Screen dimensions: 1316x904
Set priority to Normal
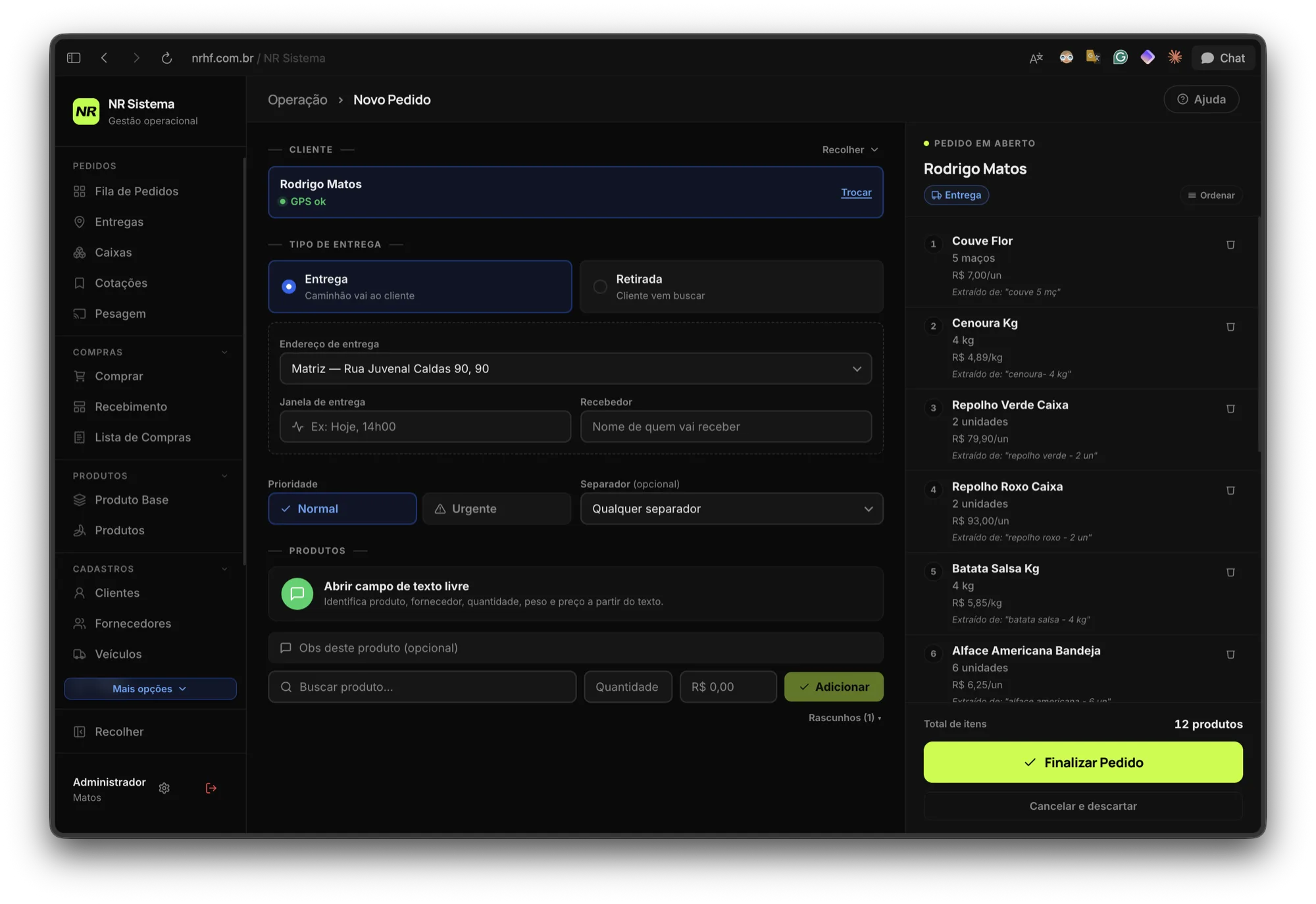point(342,509)
